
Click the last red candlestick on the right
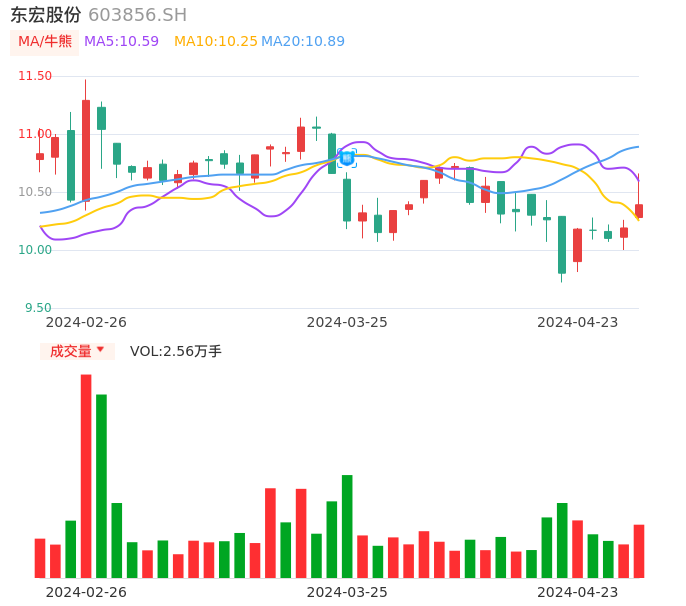pos(639,211)
